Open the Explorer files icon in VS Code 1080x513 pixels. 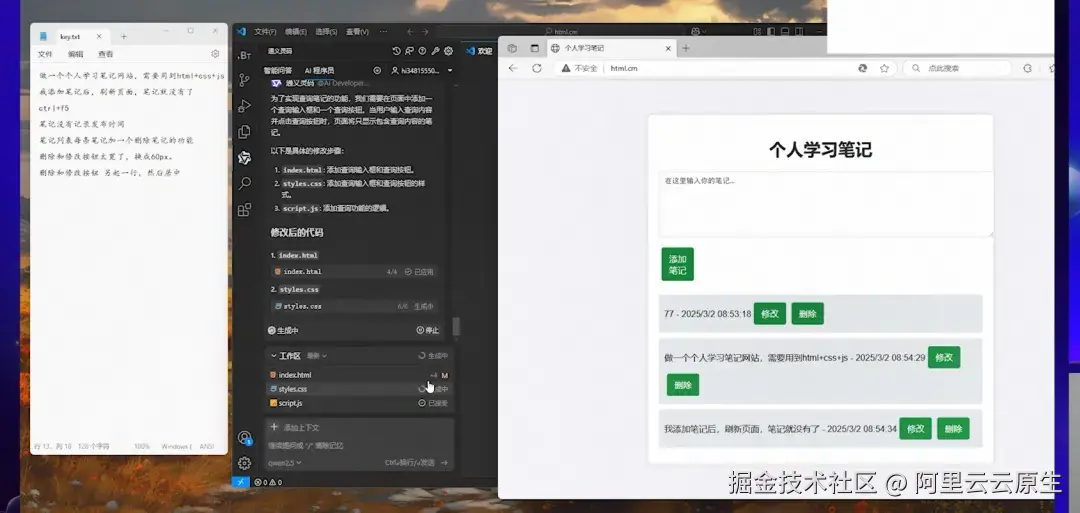[x=244, y=132]
